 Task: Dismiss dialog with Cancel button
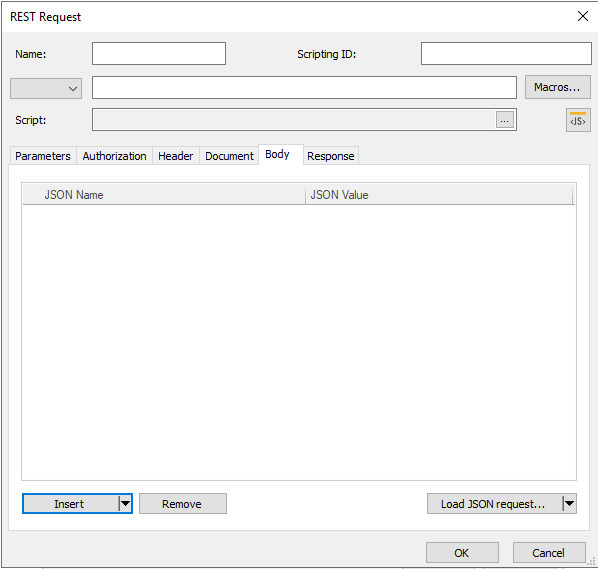pyautogui.click(x=549, y=553)
